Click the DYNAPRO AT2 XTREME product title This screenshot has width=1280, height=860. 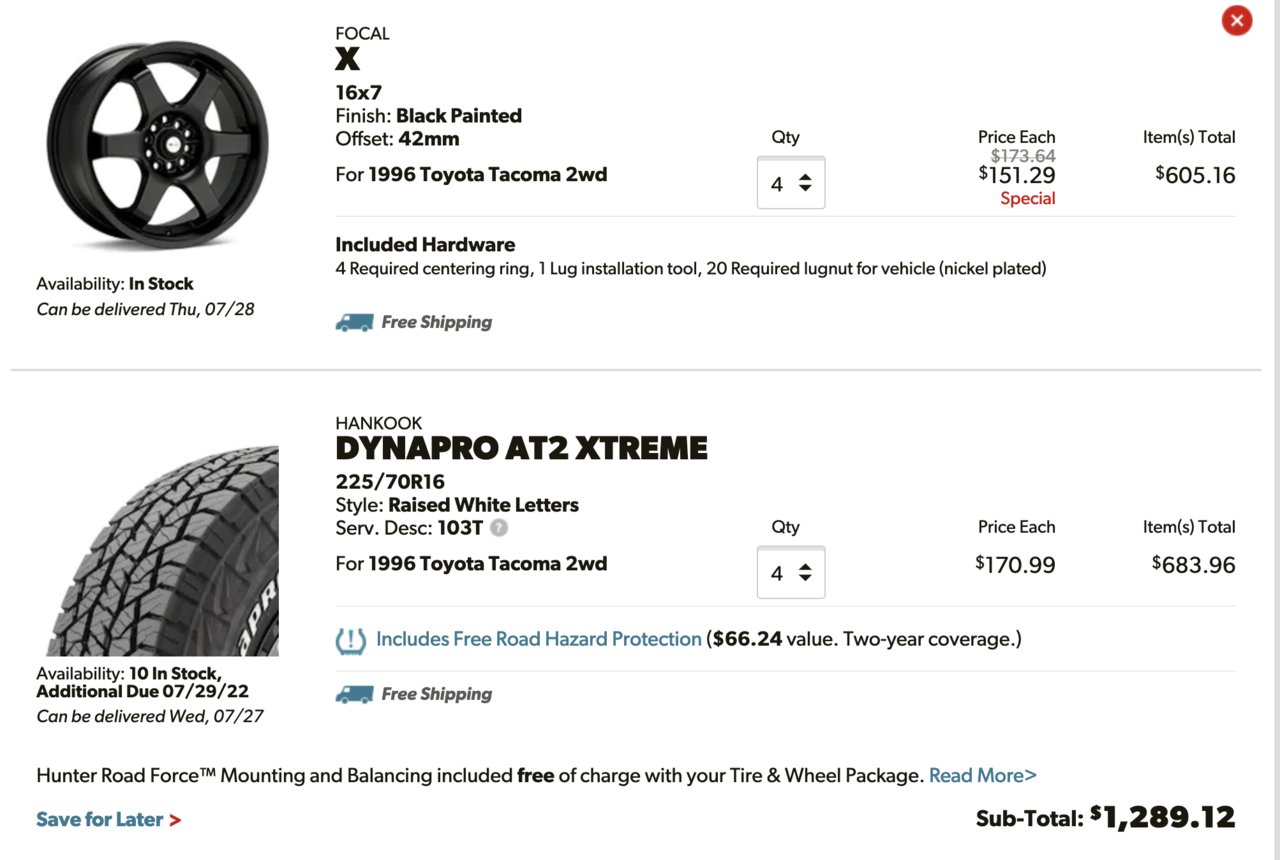pyautogui.click(x=521, y=448)
